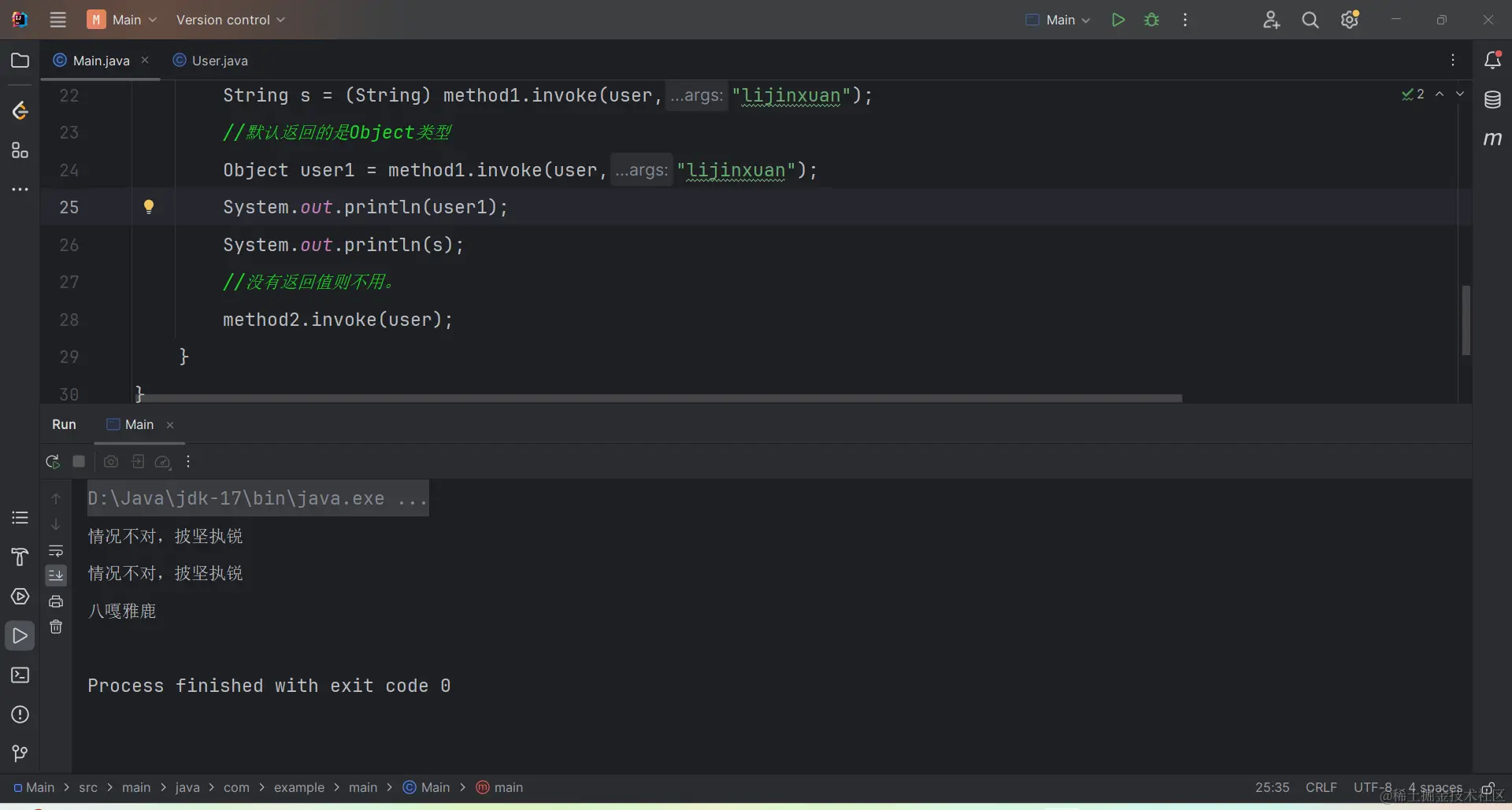Open caret position 25:35 go-to-line
The width and height of the screenshot is (1512, 810).
click(x=1272, y=787)
